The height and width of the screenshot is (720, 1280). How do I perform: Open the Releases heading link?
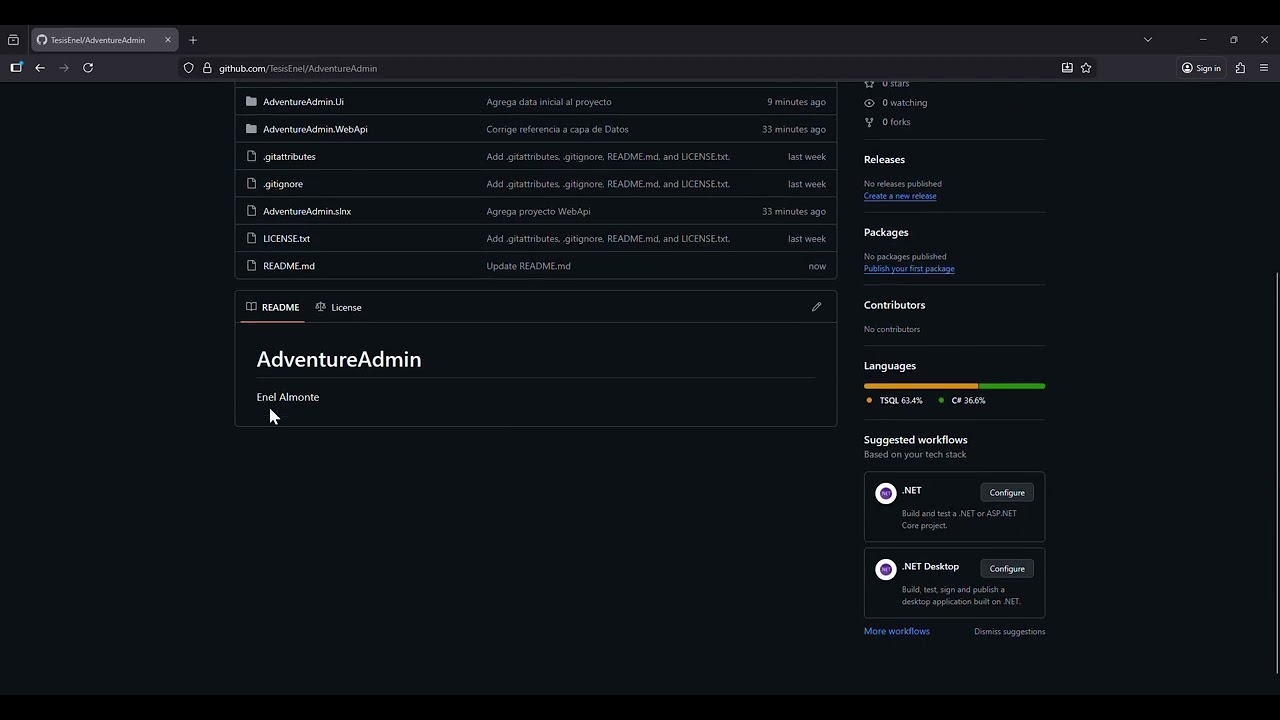click(x=884, y=160)
